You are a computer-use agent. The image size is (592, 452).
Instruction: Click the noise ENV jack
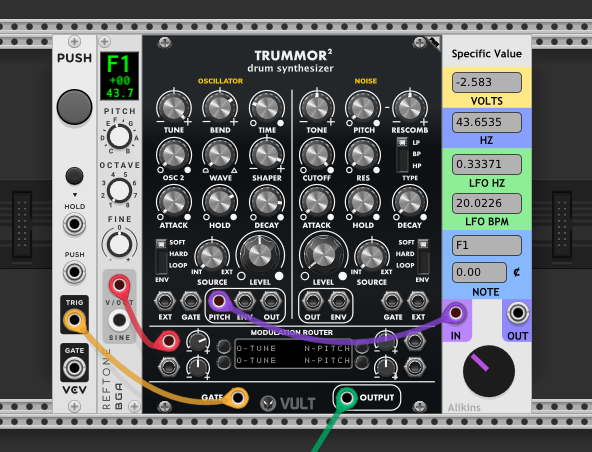click(338, 301)
